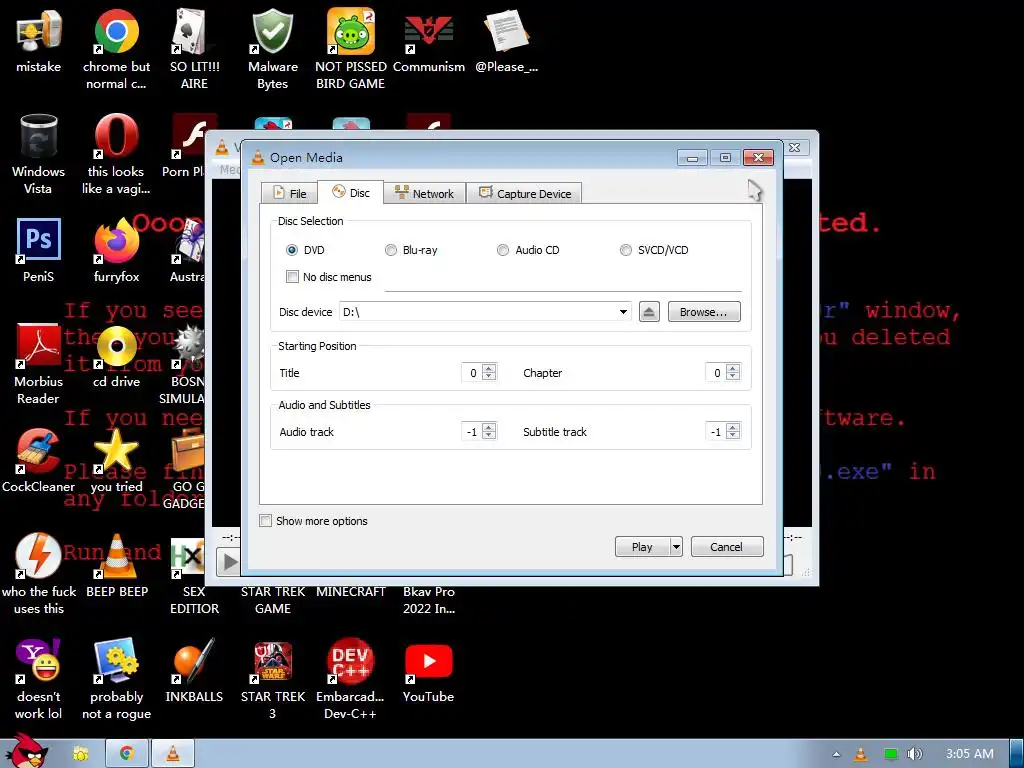Click the Title value field
Screen dimensions: 1024x768
click(472, 373)
